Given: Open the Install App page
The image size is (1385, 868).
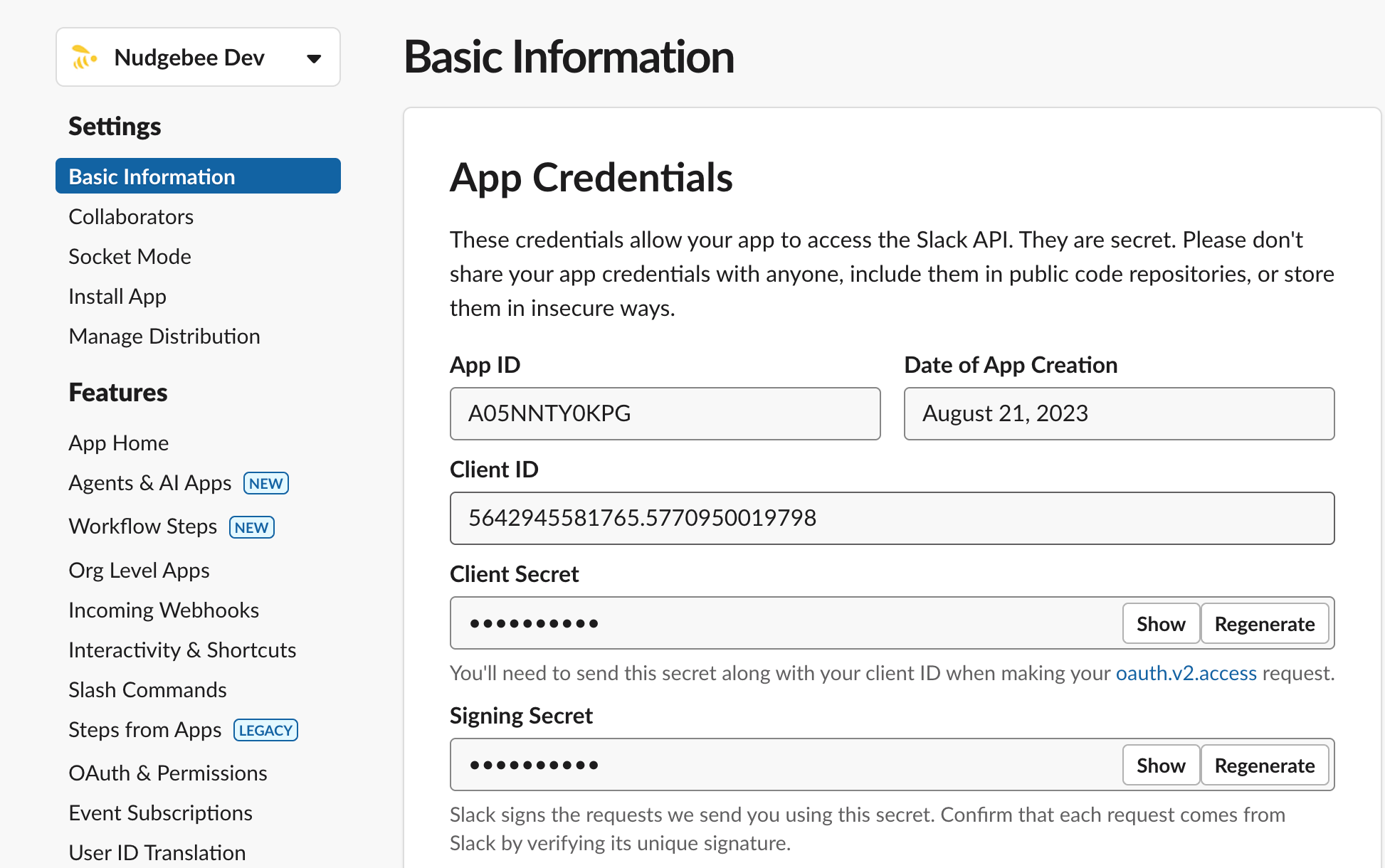Looking at the screenshot, I should coord(117,296).
